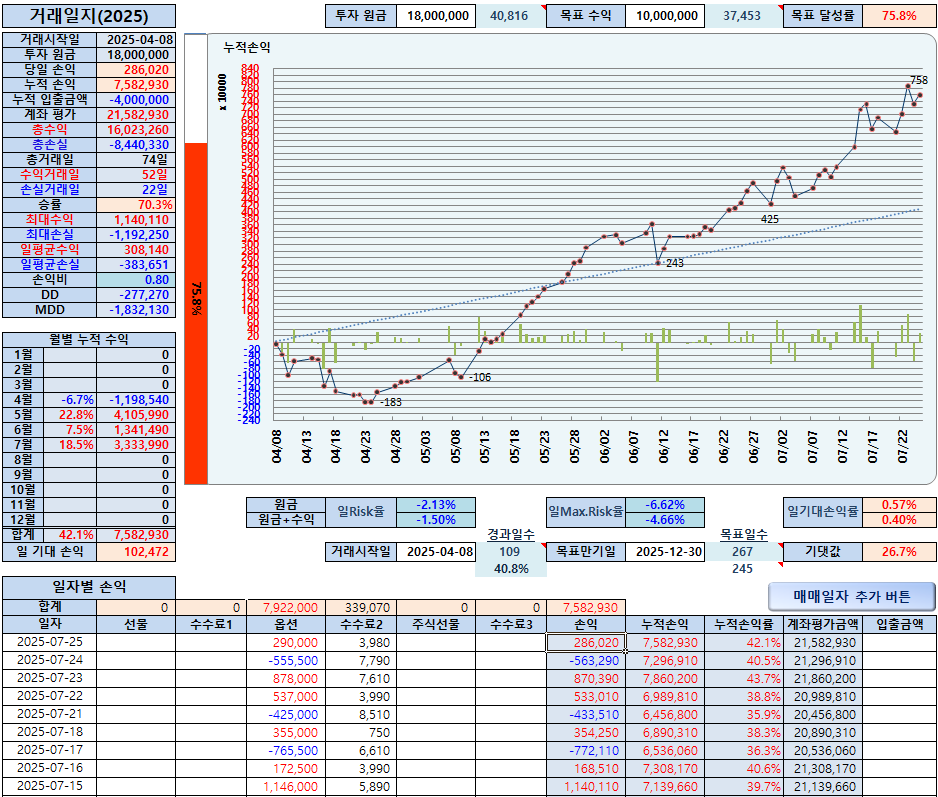This screenshot has height=797, width=938.
Task: Select 4월 profit cell -1,198,540
Action: (136, 400)
